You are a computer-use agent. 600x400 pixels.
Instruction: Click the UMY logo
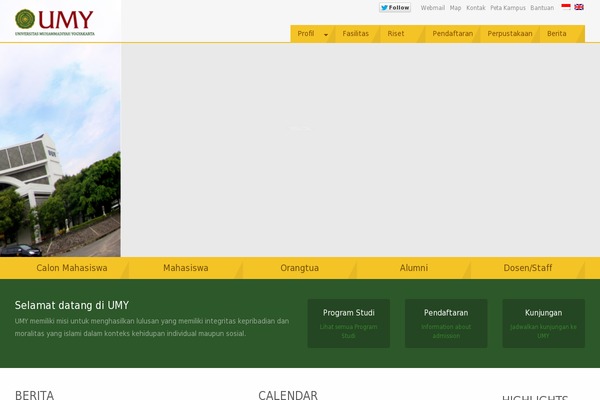(54, 22)
